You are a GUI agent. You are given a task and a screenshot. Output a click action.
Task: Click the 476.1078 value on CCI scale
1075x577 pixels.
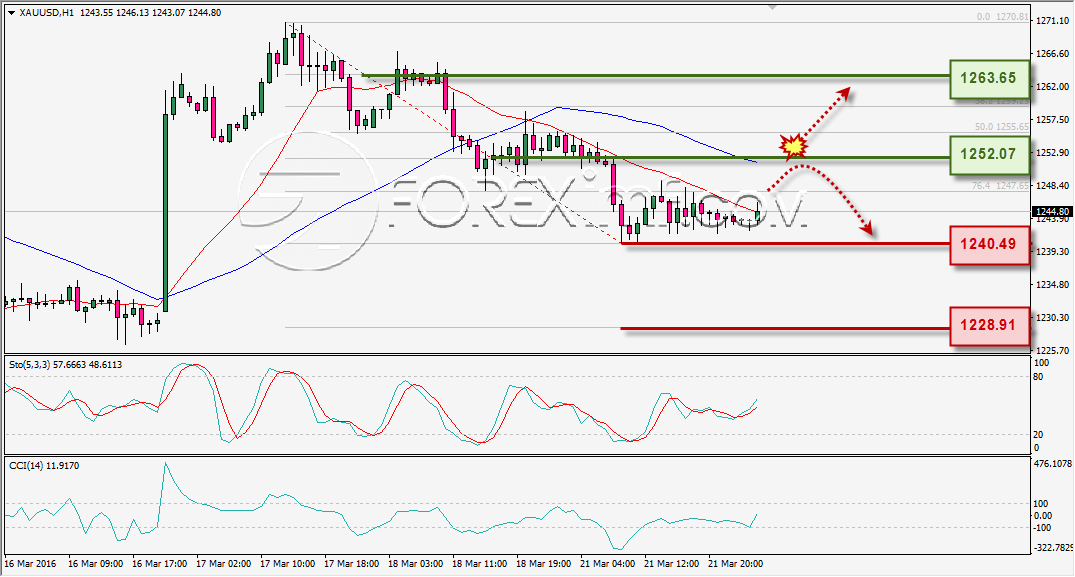click(1052, 464)
